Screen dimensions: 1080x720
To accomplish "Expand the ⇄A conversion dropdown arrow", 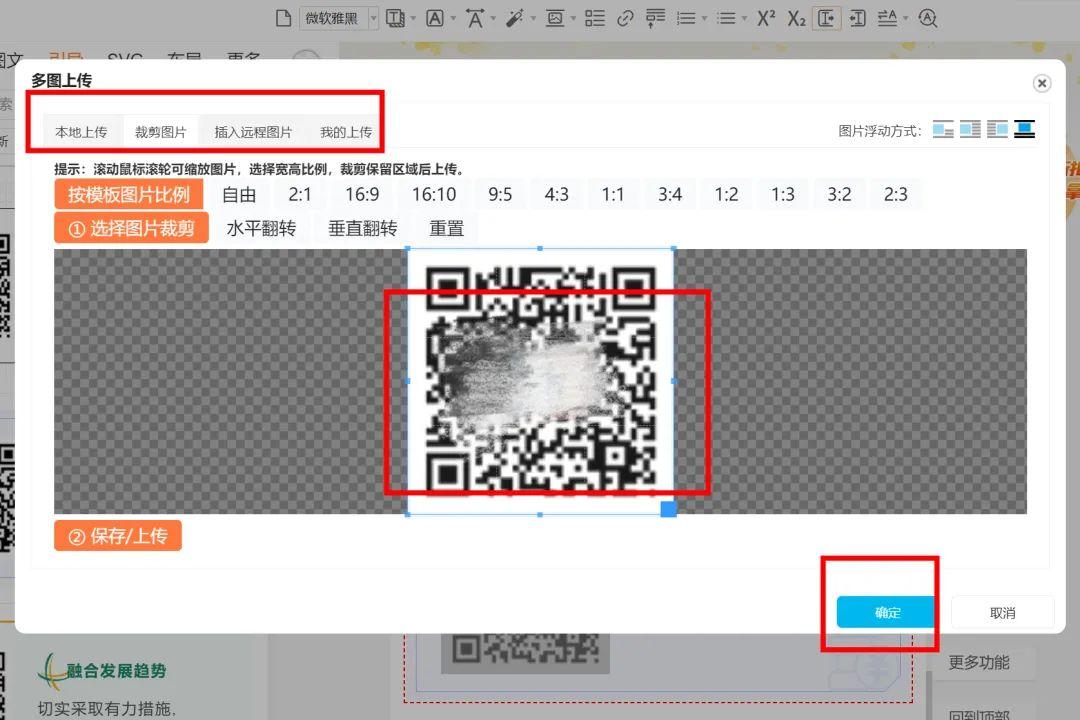I will point(905,19).
